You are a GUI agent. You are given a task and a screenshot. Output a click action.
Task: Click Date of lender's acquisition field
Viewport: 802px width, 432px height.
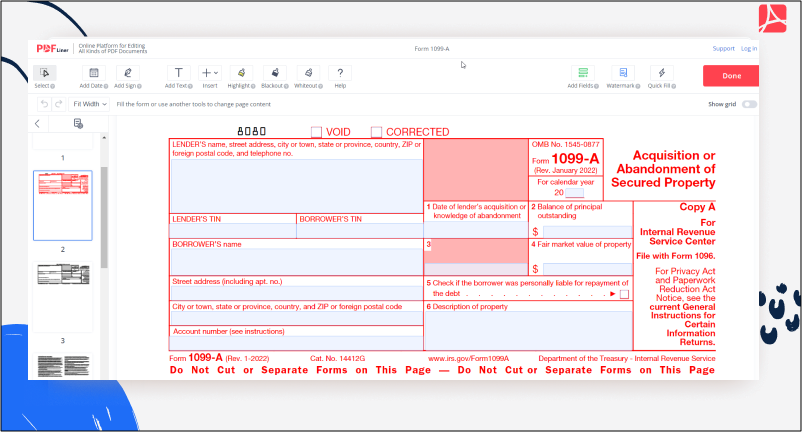click(x=476, y=230)
